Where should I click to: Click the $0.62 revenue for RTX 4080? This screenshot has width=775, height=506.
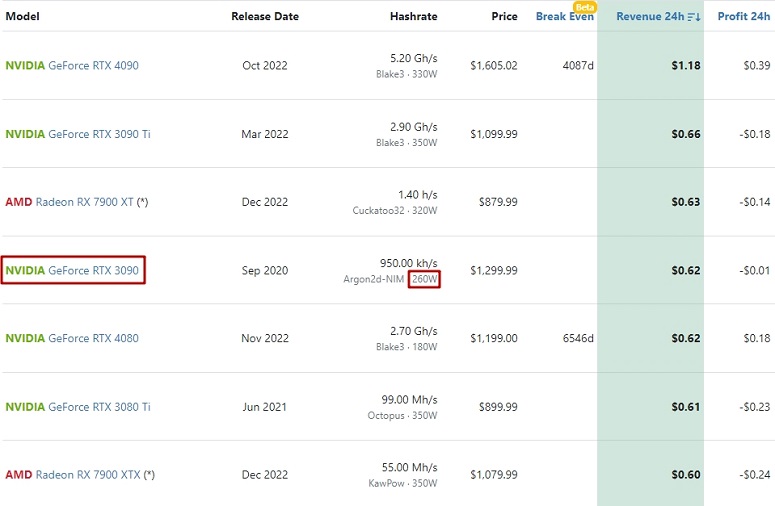tap(686, 338)
